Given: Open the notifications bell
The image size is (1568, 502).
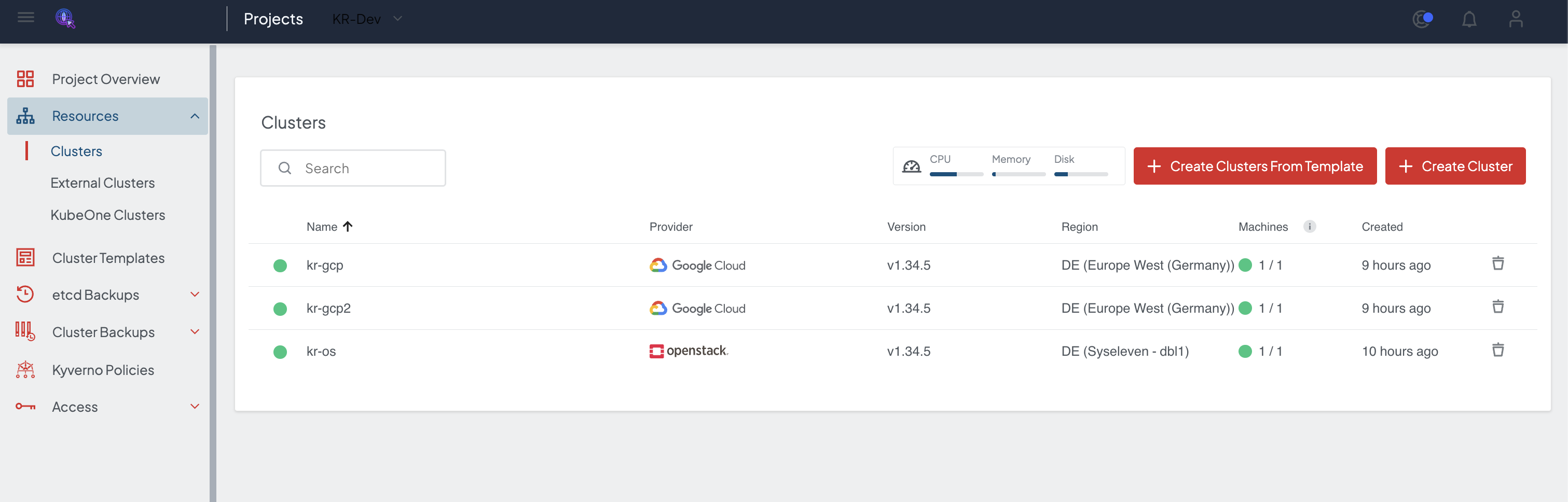Looking at the screenshot, I should 1469,20.
